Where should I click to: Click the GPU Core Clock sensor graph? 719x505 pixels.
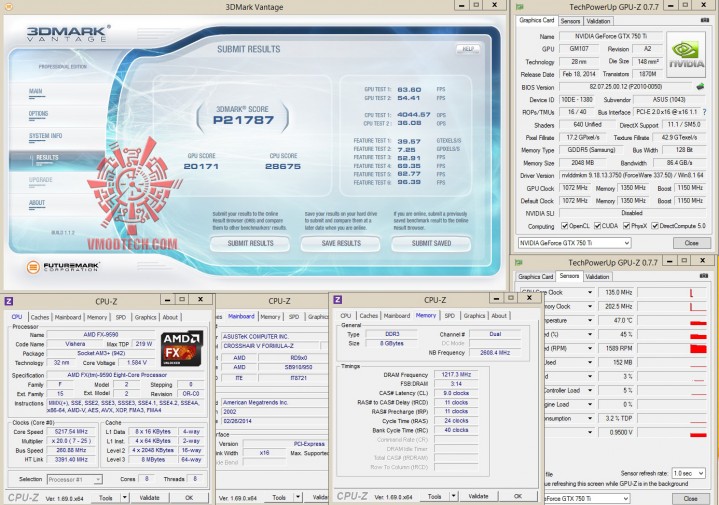pos(672,292)
